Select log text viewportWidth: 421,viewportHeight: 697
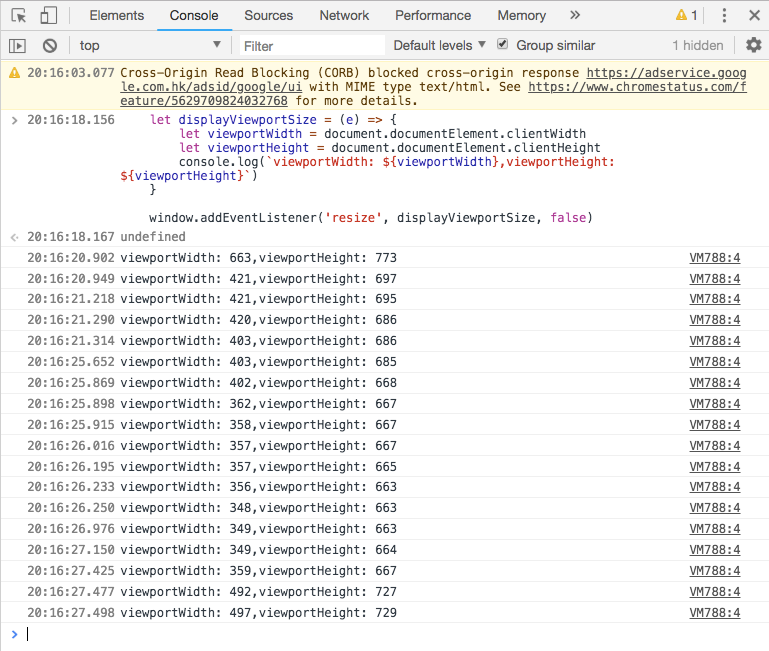The image size is (769, 651). [x=258, y=279]
